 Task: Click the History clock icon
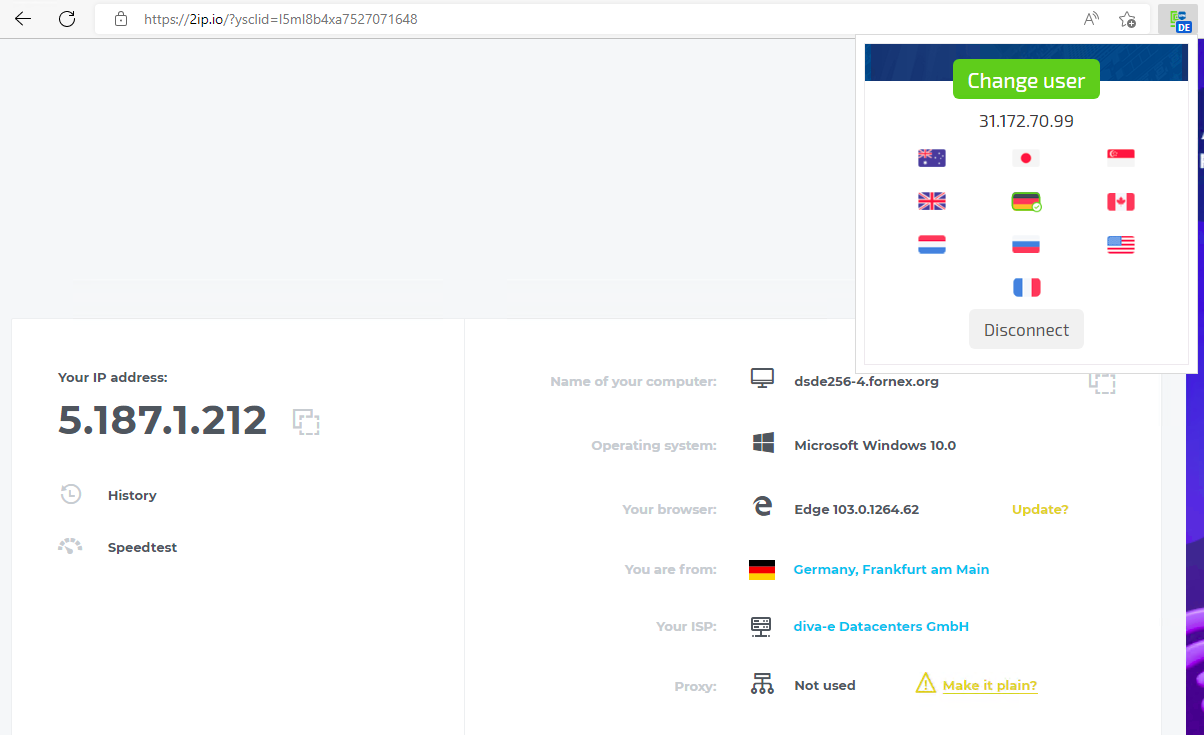(x=70, y=494)
